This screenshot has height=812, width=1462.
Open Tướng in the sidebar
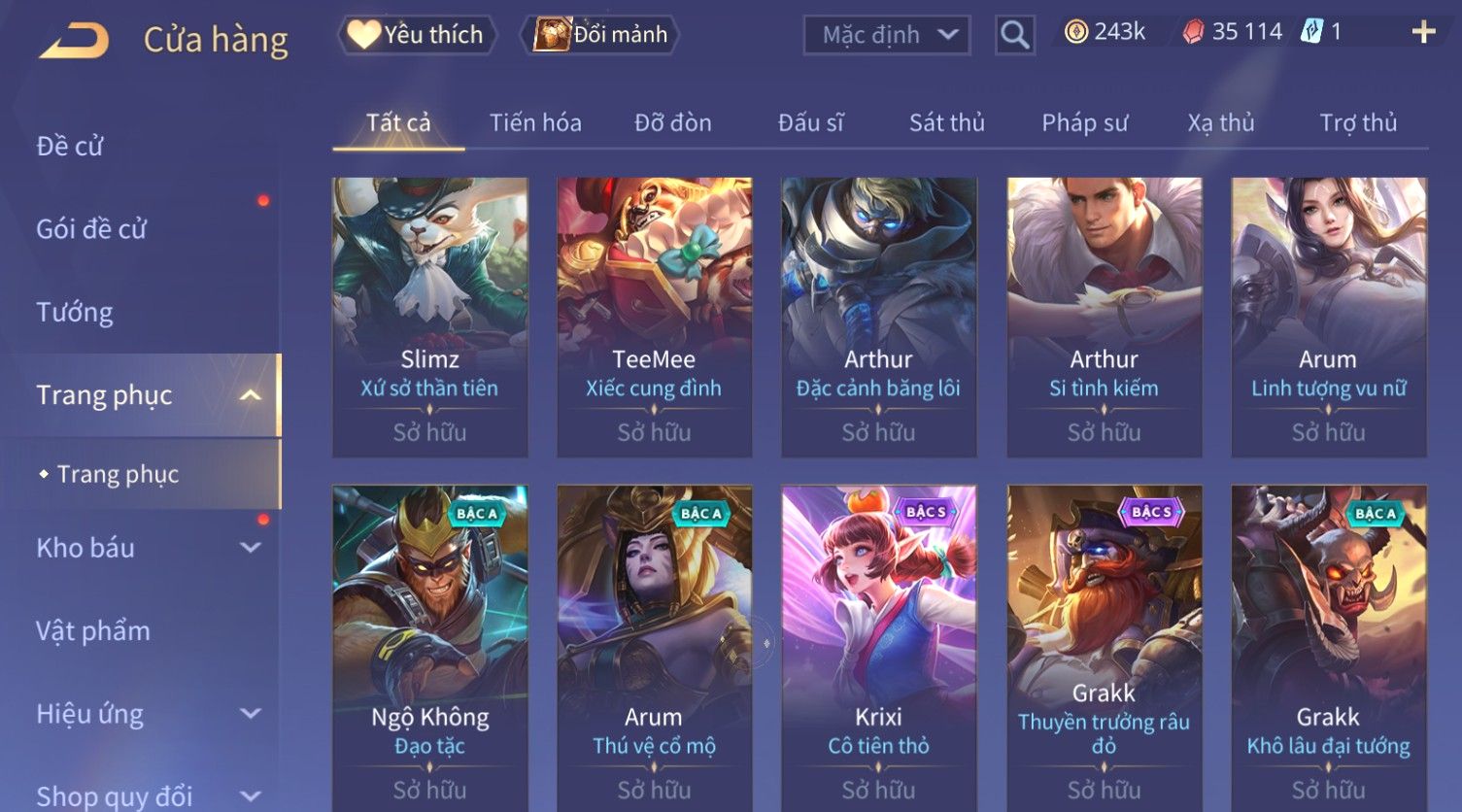click(x=75, y=312)
